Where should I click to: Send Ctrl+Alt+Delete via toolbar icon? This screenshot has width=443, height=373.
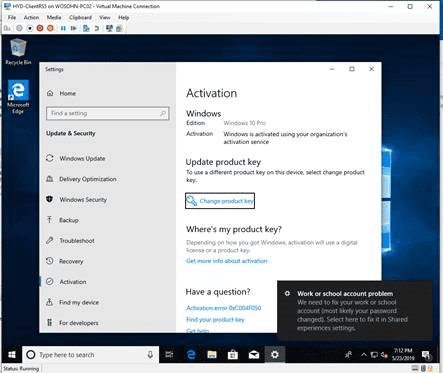pyautogui.click(x=7, y=28)
